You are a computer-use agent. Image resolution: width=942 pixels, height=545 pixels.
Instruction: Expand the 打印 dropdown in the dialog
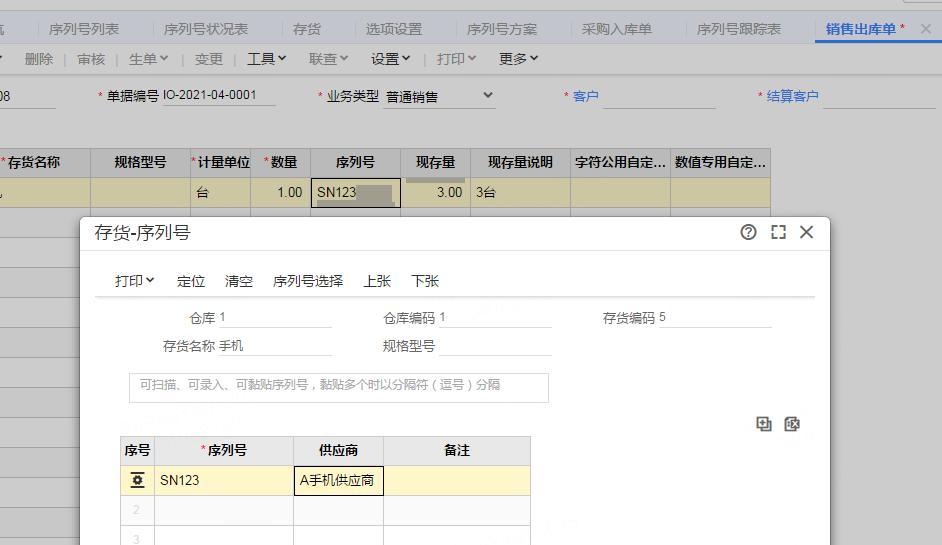(135, 281)
